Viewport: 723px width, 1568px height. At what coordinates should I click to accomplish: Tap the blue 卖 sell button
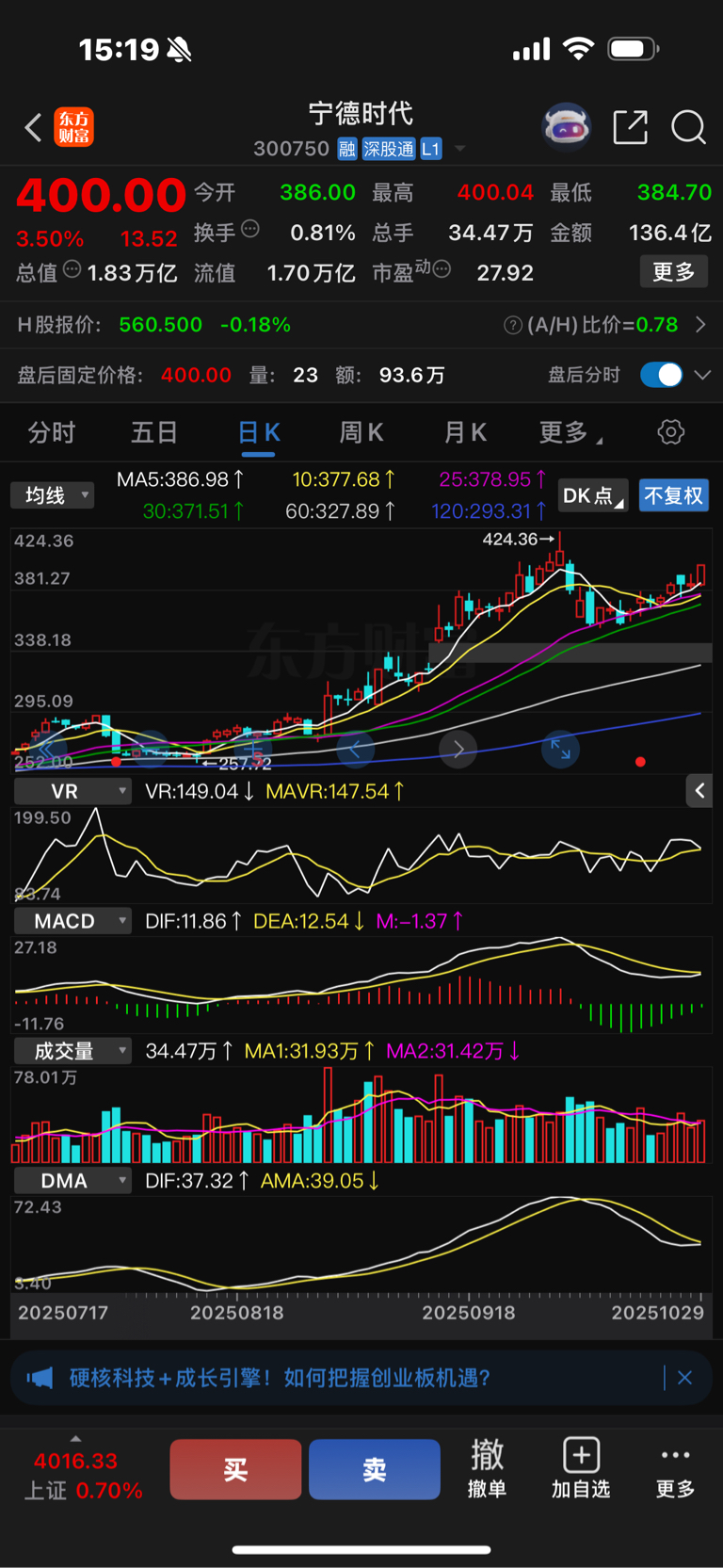(x=375, y=1469)
